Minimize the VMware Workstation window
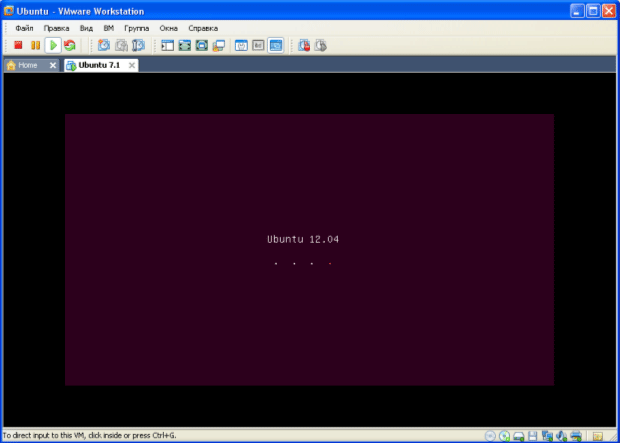The width and height of the screenshot is (620, 443). tap(577, 11)
